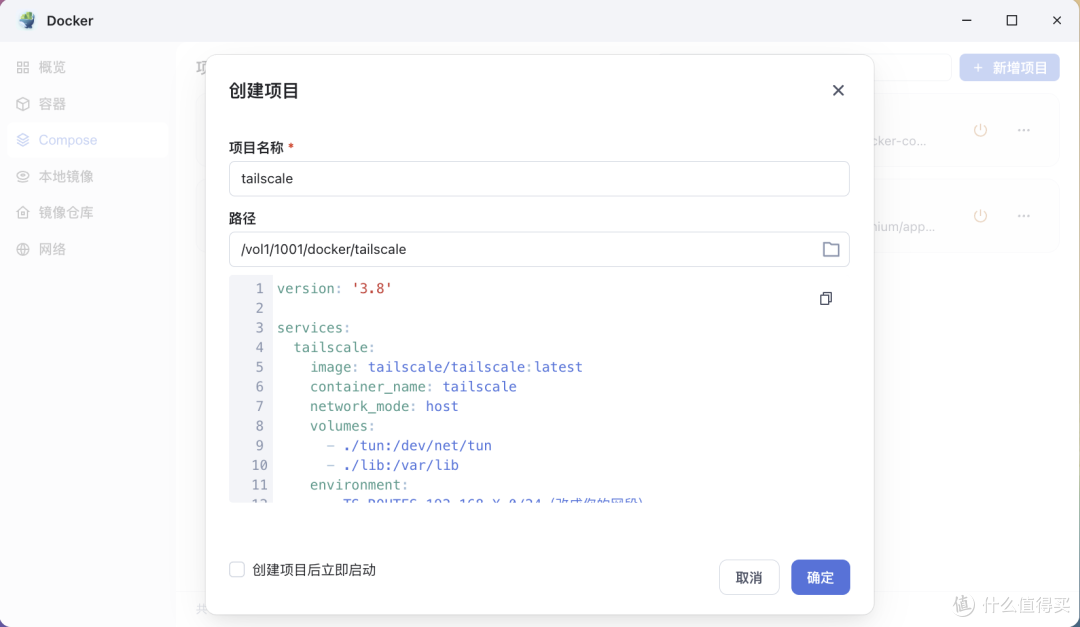The height and width of the screenshot is (627, 1080).
Task: Open more options for docker-co... project
Action: 1024,130
